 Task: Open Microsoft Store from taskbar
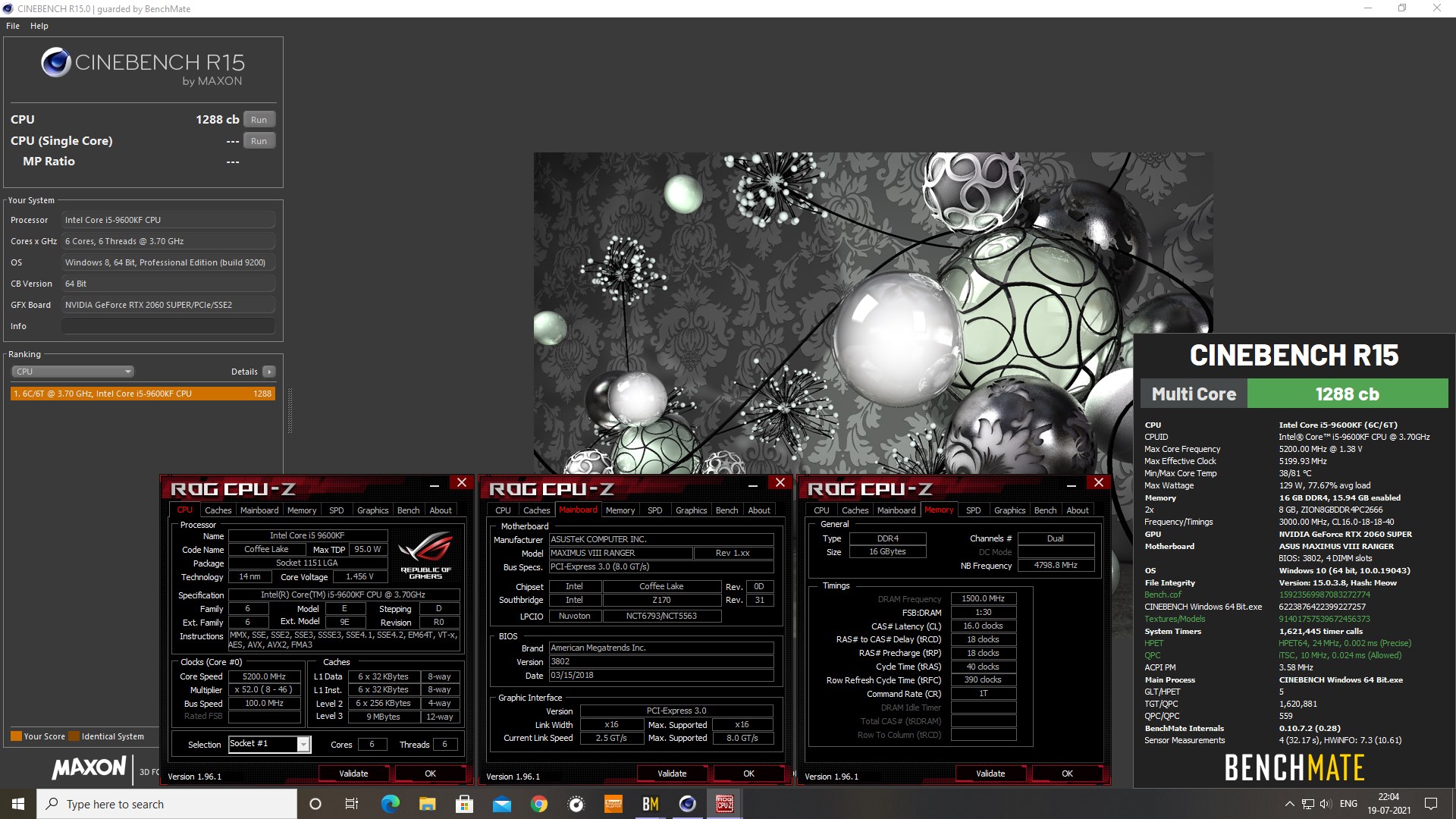pyautogui.click(x=464, y=804)
